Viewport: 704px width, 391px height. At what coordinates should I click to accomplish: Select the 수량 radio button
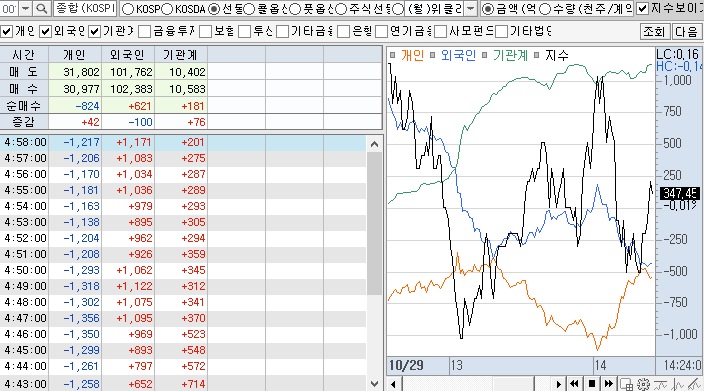545,9
